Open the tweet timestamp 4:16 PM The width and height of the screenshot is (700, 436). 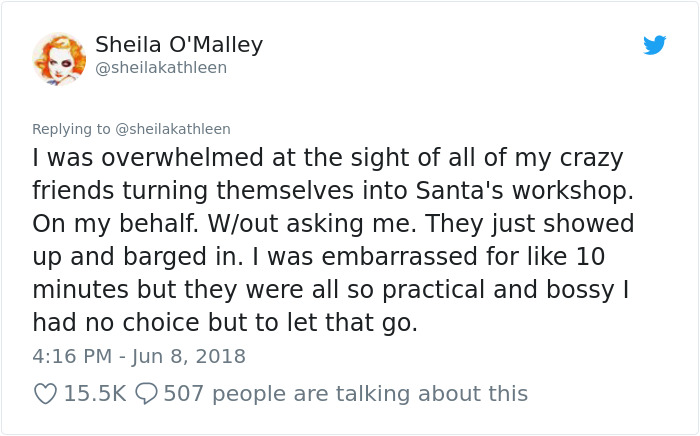(x=68, y=356)
